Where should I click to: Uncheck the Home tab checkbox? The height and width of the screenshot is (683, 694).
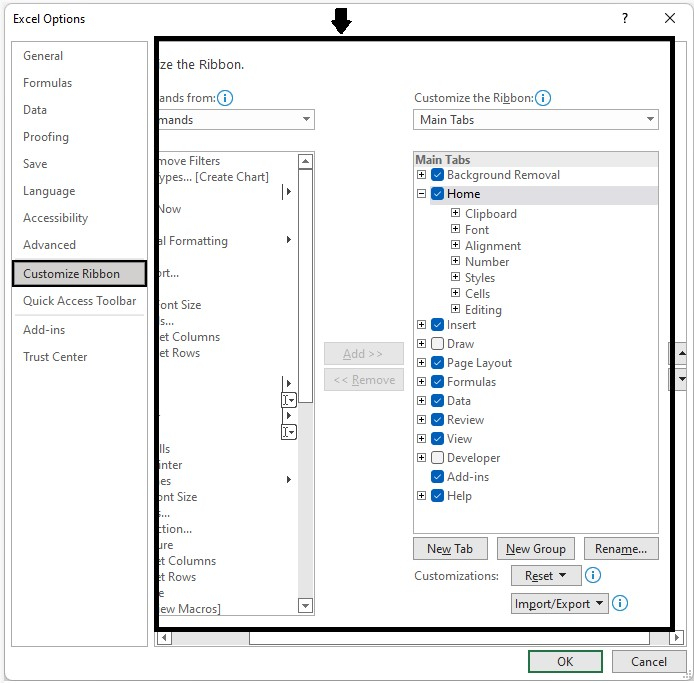click(437, 194)
